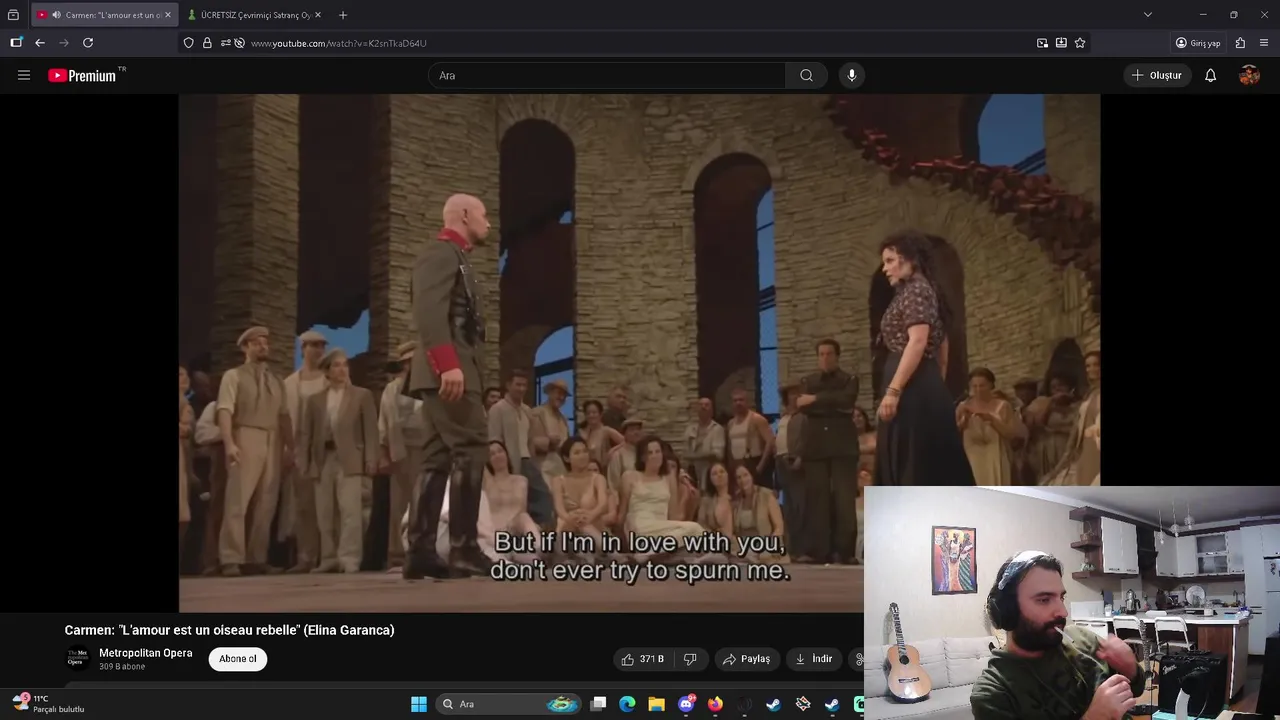Open the Metropolitan Opera channel avatar
Viewport: 1280px width, 720px height.
77,658
